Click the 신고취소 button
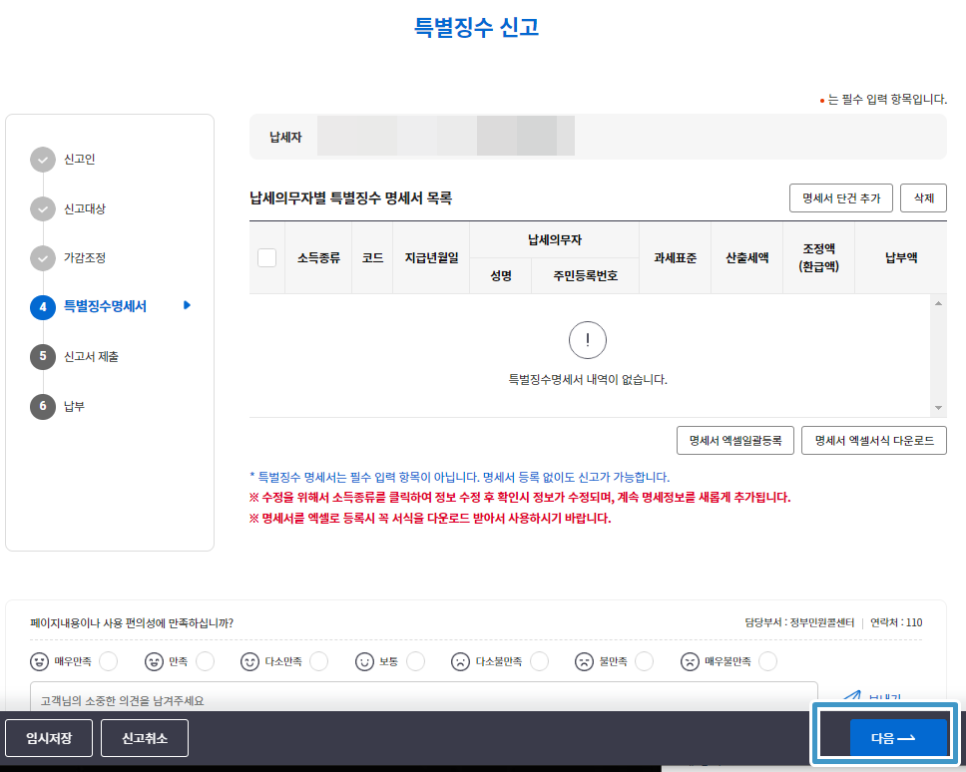 145,738
